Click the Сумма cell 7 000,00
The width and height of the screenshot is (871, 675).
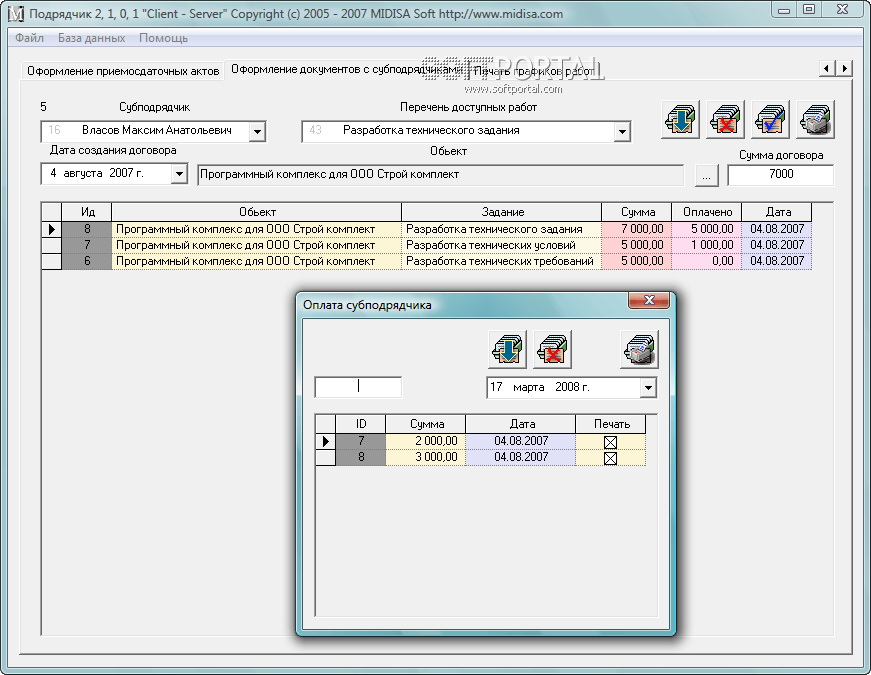pos(637,229)
